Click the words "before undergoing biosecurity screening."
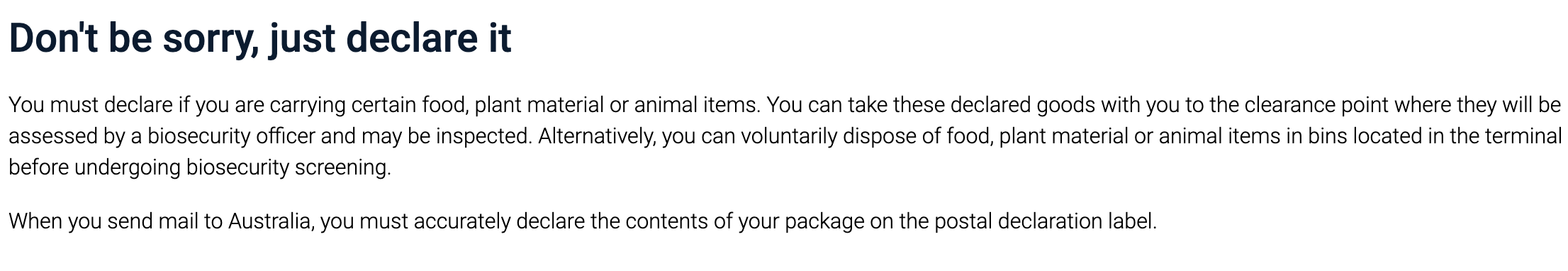This screenshot has width=1568, height=271. coord(200,167)
